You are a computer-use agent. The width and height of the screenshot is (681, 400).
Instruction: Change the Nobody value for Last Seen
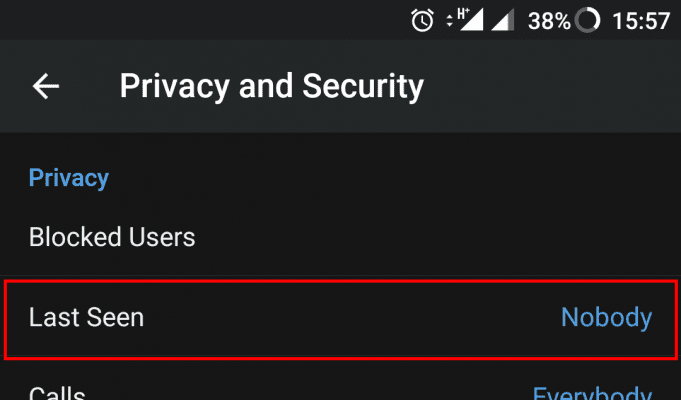click(606, 317)
